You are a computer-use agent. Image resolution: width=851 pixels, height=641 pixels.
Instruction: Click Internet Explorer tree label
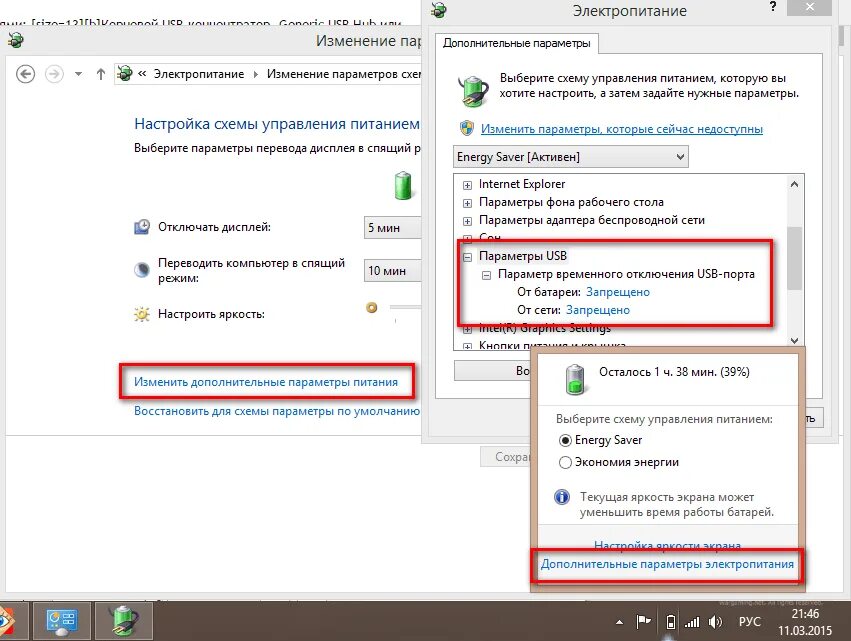point(522,184)
